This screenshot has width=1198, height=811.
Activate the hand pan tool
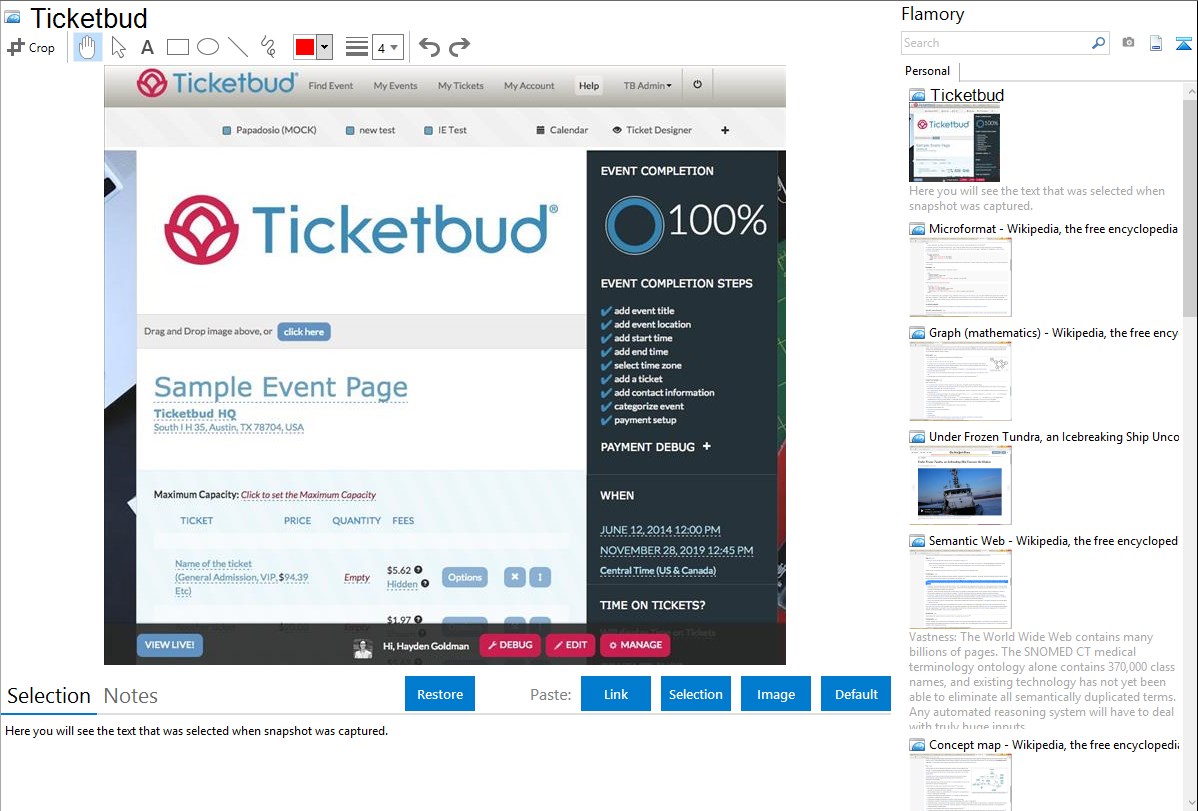pyautogui.click(x=87, y=47)
